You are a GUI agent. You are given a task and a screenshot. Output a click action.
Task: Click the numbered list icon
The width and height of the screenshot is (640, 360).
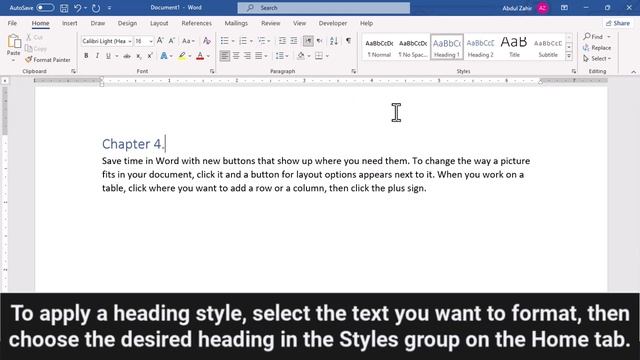(243, 41)
